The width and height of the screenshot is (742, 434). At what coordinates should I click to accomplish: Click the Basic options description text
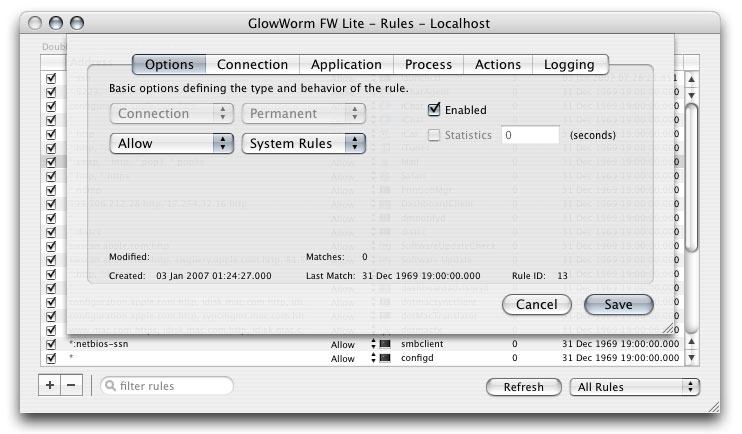[x=258, y=89]
